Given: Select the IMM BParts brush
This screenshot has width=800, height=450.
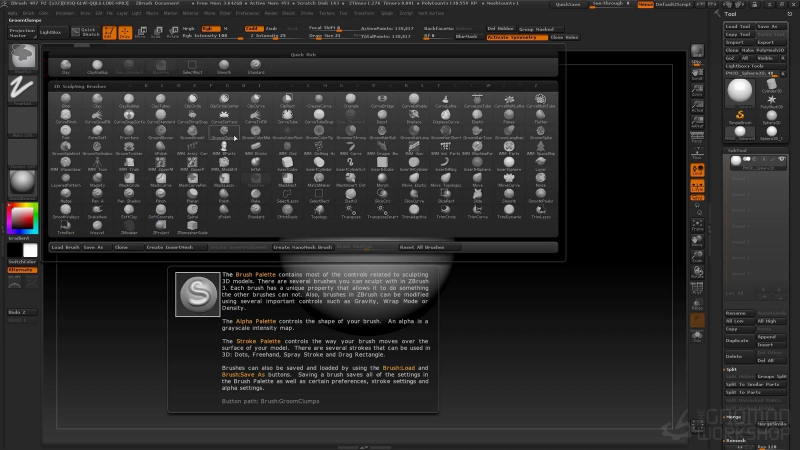Looking at the screenshot, I should (224, 148).
